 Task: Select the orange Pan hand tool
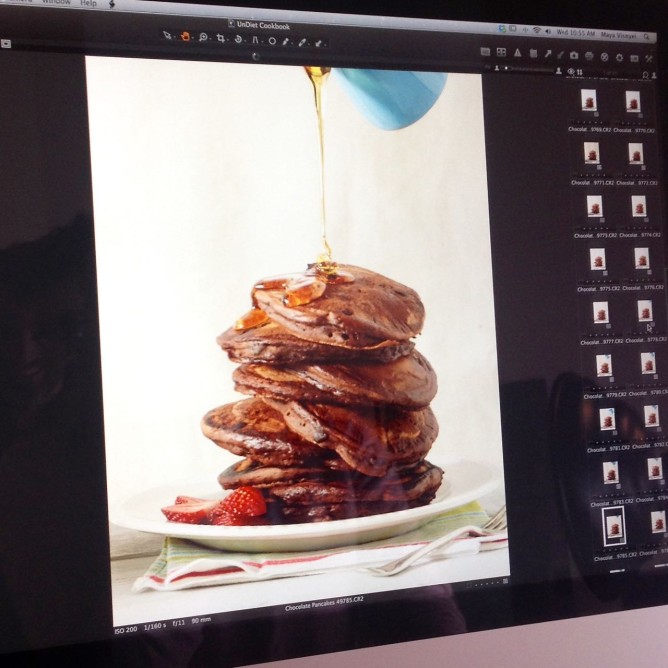click(185, 37)
